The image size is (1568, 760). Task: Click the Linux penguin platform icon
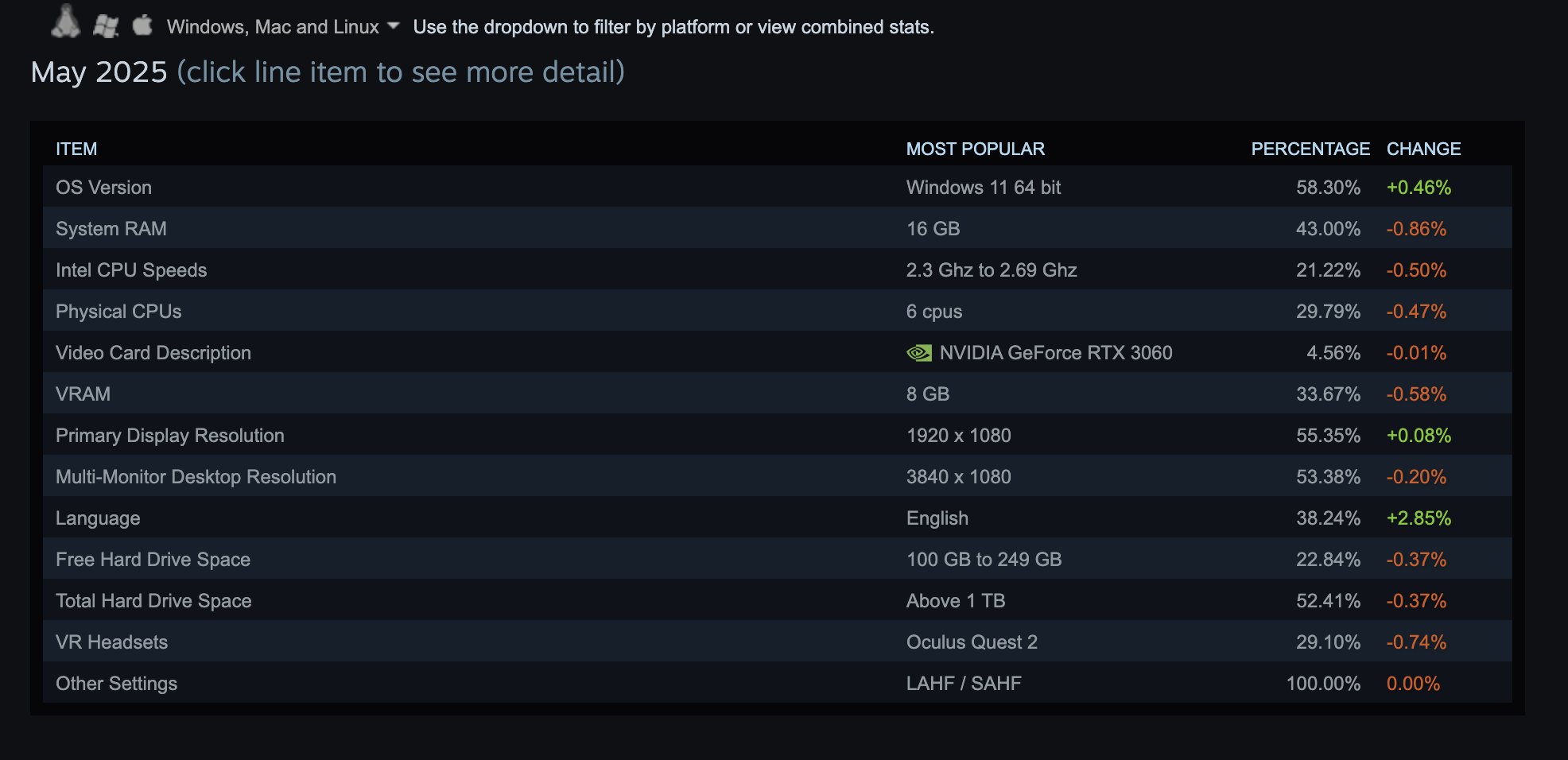point(65,21)
